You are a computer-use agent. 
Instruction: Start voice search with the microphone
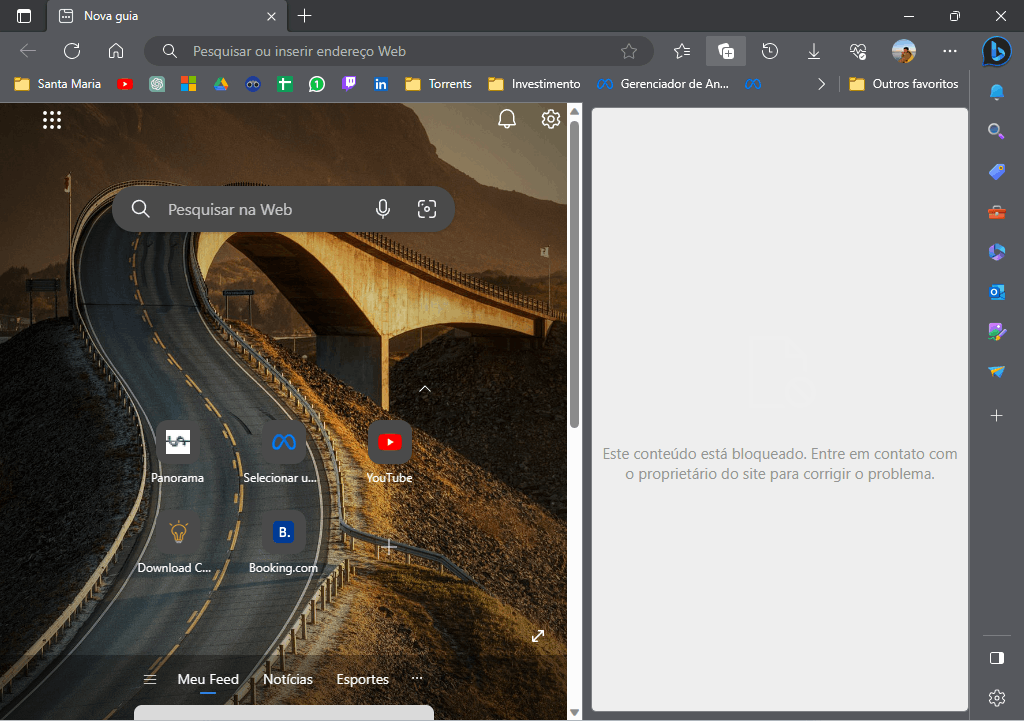coord(383,209)
